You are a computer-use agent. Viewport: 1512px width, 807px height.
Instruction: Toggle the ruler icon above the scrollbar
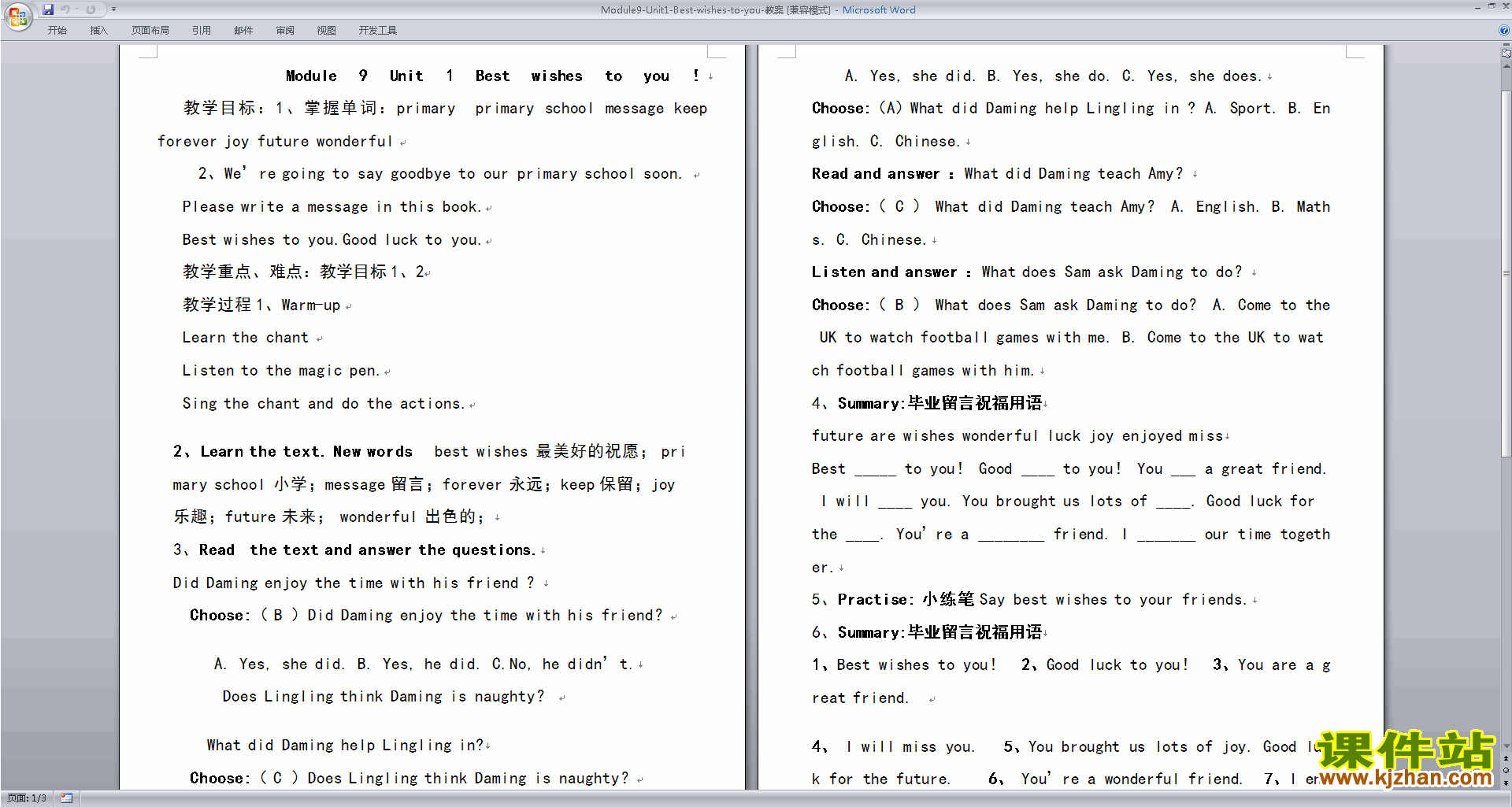[1506, 54]
